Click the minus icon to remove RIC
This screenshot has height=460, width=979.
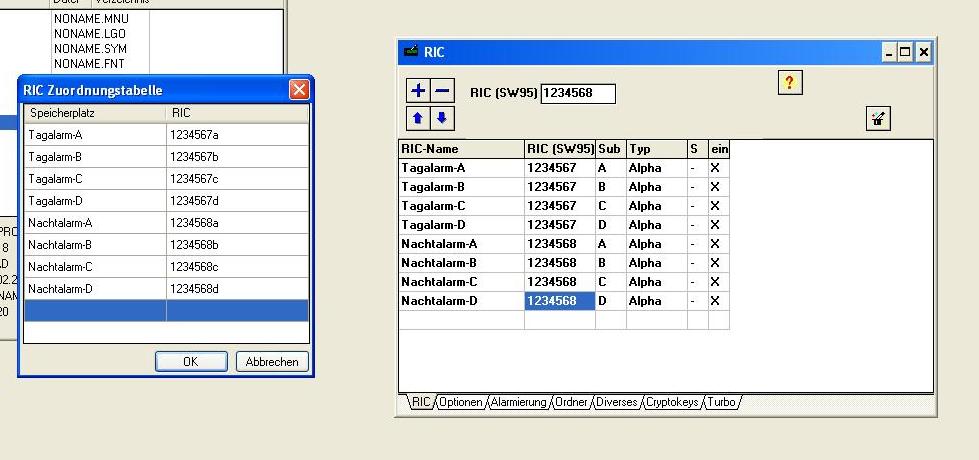pos(442,91)
